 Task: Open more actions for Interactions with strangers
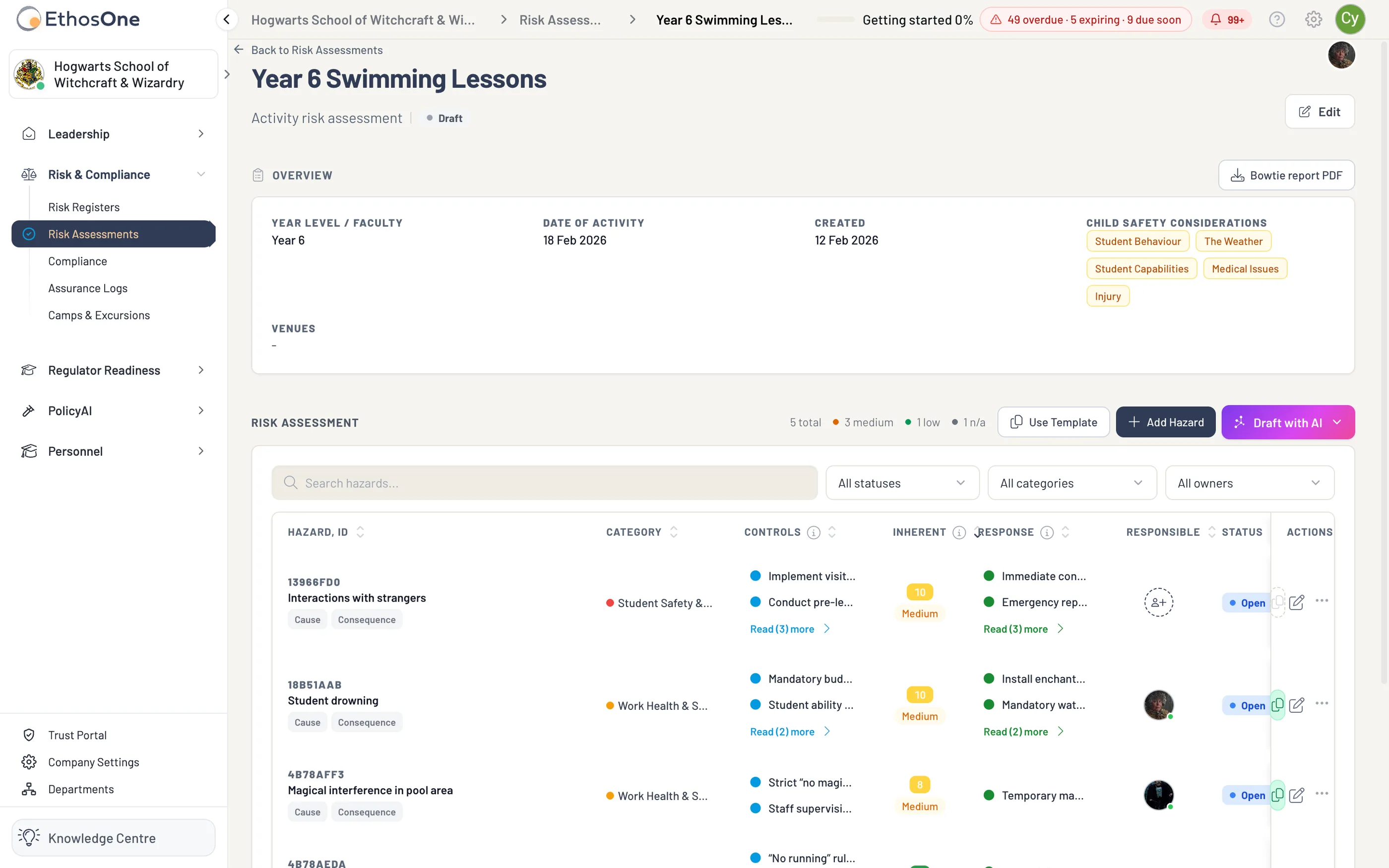pyautogui.click(x=1322, y=601)
